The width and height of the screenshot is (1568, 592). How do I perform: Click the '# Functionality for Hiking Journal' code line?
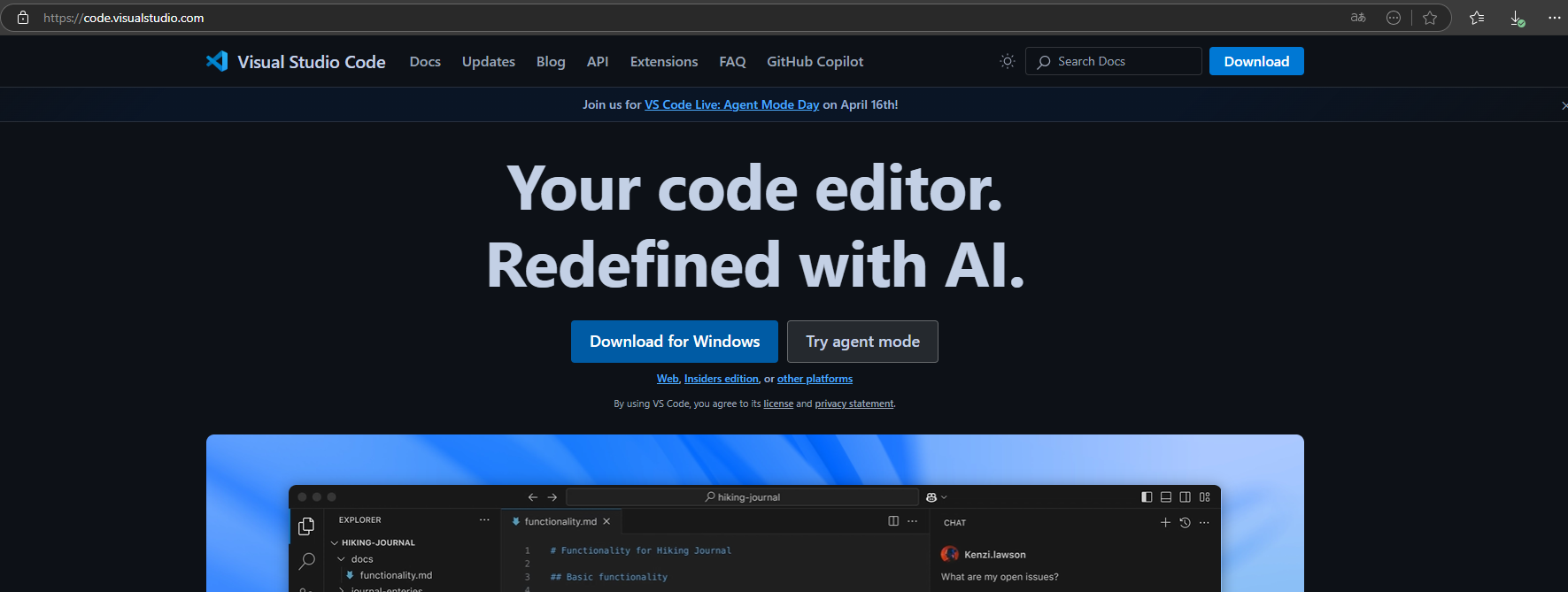641,550
